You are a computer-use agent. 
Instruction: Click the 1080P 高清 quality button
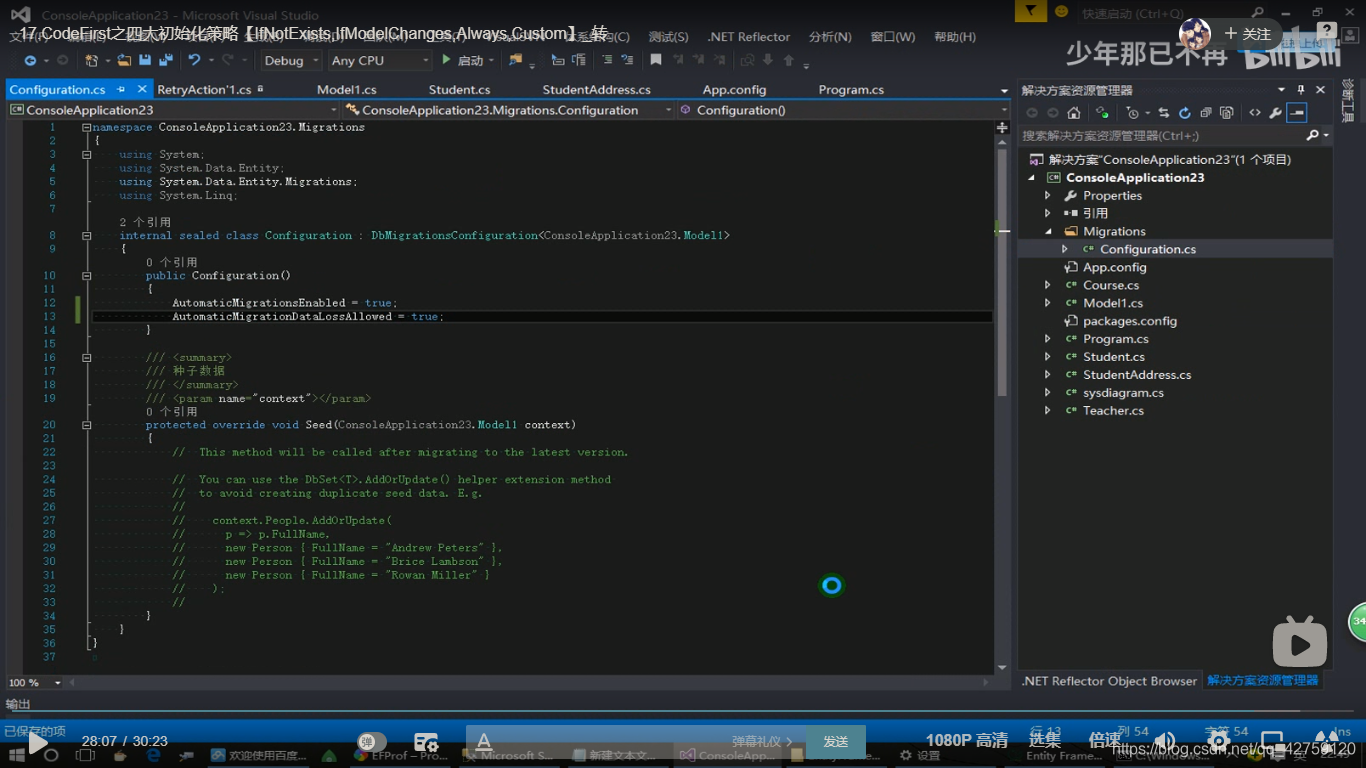click(x=967, y=741)
